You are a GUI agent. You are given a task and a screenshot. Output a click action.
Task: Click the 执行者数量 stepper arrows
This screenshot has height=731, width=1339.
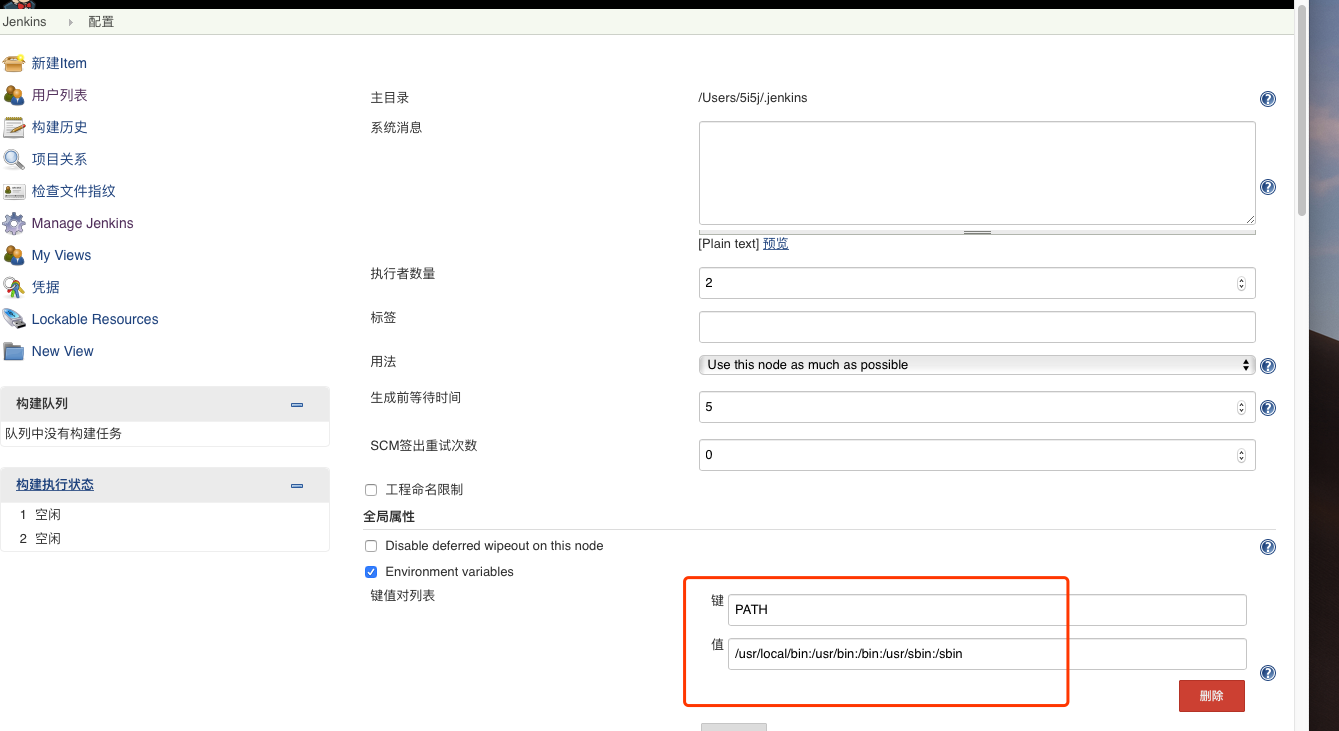[1241, 283]
